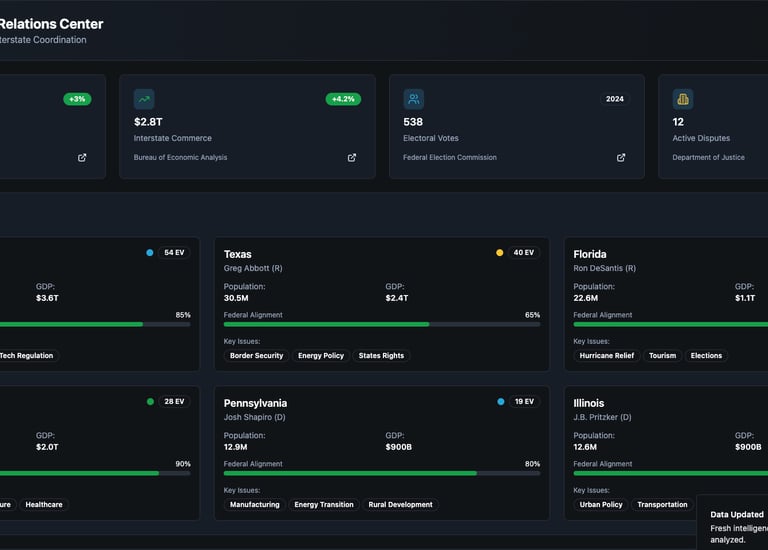This screenshot has height=550, width=768.
Task: Click the Interstate Commerce trend icon
Action: click(144, 99)
